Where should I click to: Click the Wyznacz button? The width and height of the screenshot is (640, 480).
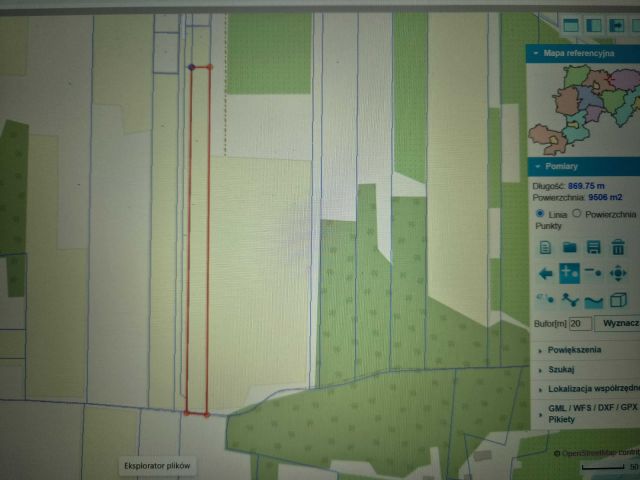[620, 324]
